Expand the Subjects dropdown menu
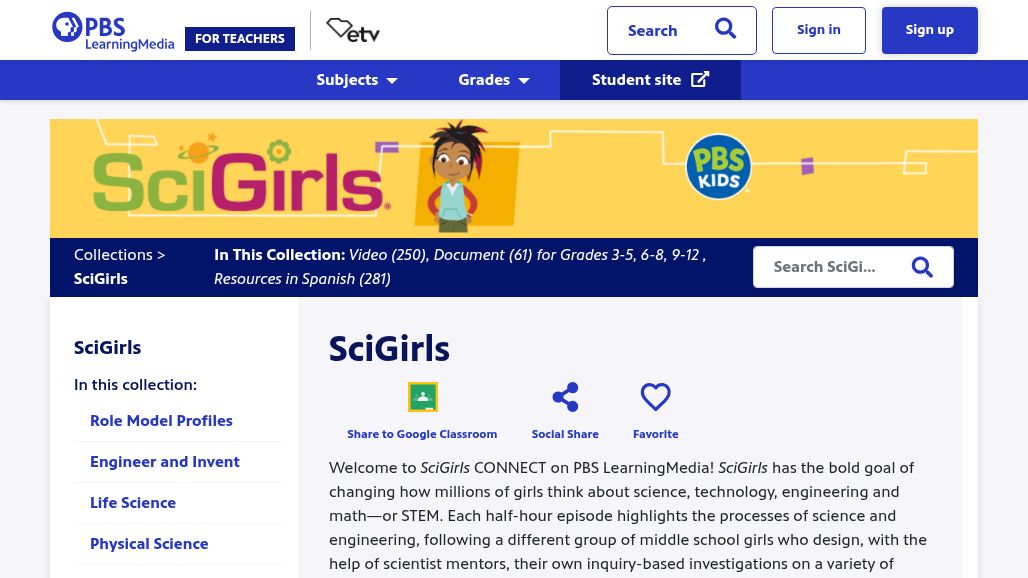Viewport: 1028px width, 578px height. click(357, 80)
